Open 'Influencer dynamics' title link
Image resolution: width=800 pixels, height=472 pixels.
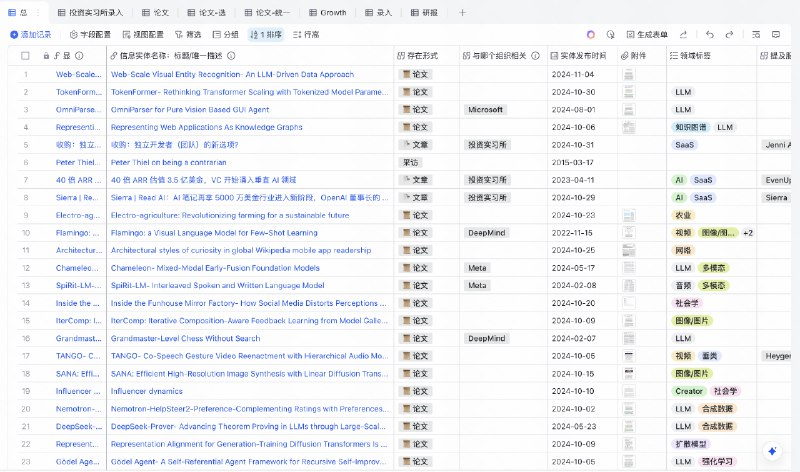[x=146, y=391]
